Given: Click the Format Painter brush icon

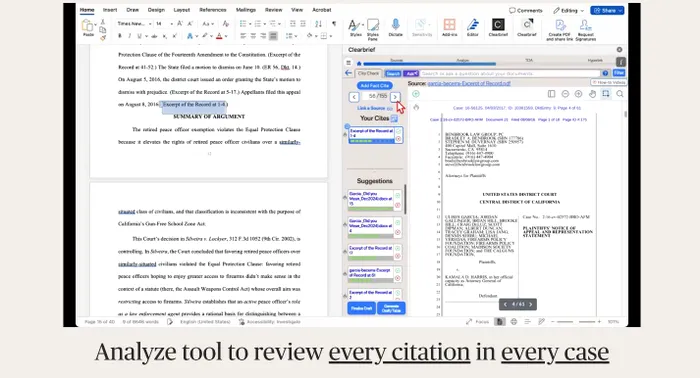Looking at the screenshot, I should 103,38.
